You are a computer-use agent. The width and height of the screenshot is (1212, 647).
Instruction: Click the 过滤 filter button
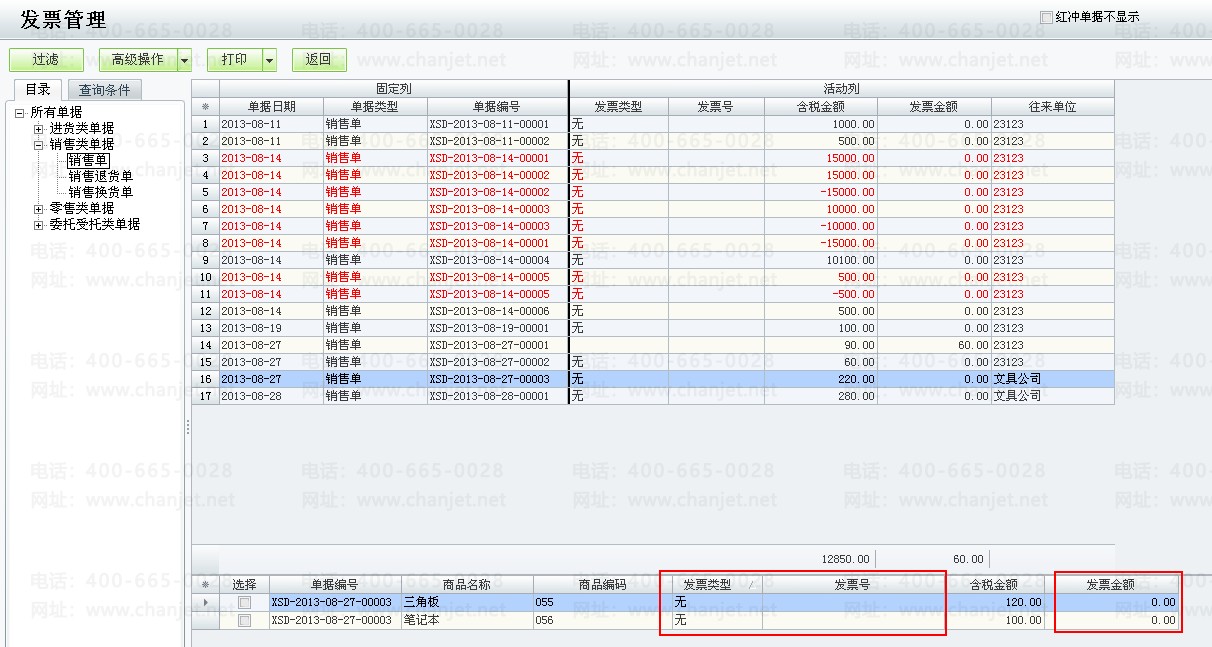[46, 60]
